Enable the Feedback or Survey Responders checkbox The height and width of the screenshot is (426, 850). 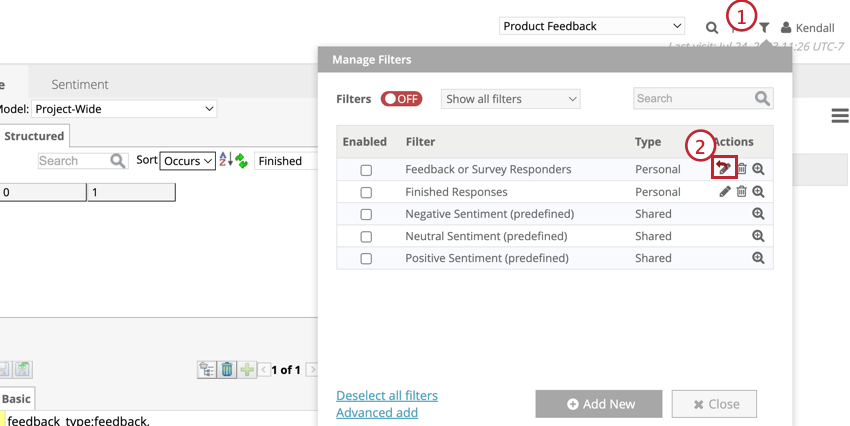[x=366, y=170]
